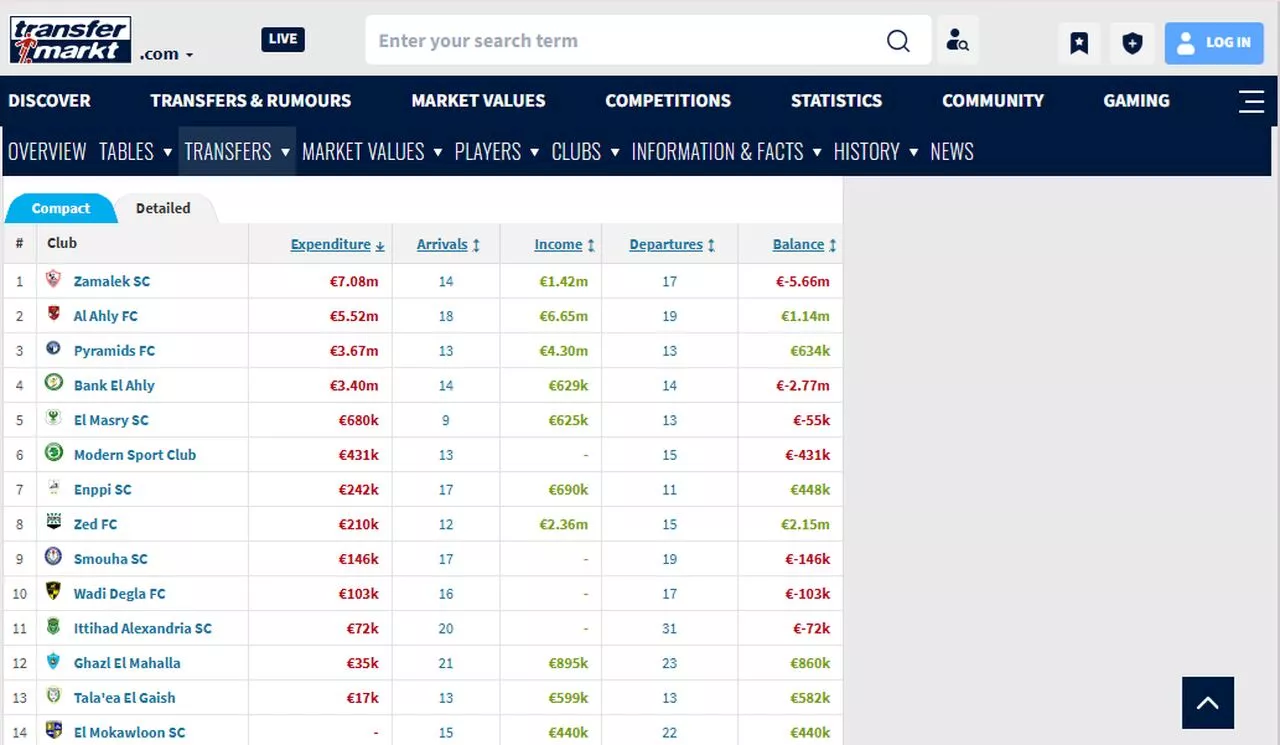Viewport: 1280px width, 745px height.
Task: Click the Transfermarkt logo
Action: point(70,40)
